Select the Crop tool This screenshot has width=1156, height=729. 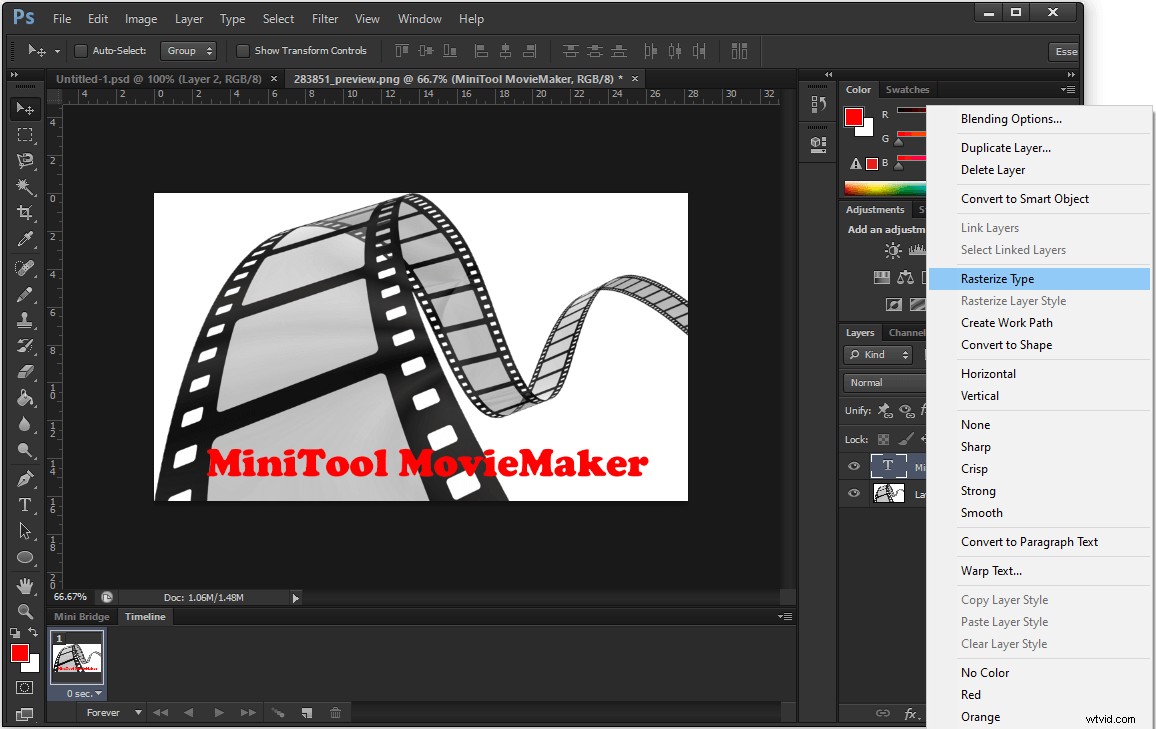pos(24,213)
